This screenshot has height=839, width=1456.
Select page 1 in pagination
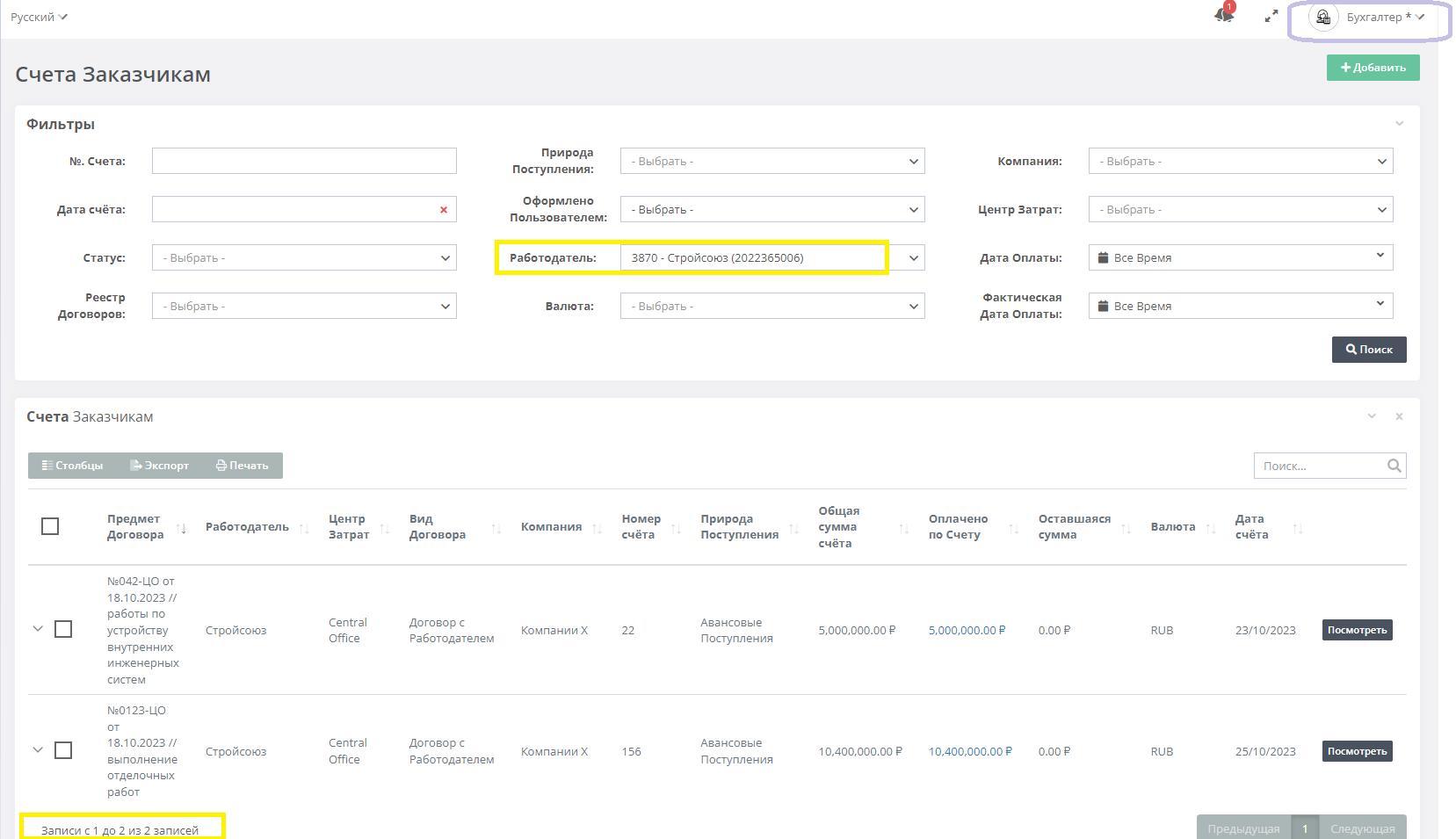coord(1305,828)
